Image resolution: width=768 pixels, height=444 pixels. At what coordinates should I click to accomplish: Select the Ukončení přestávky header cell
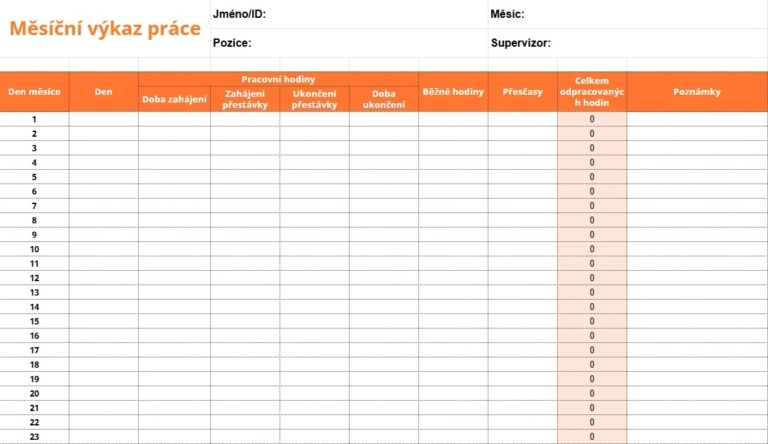314,99
